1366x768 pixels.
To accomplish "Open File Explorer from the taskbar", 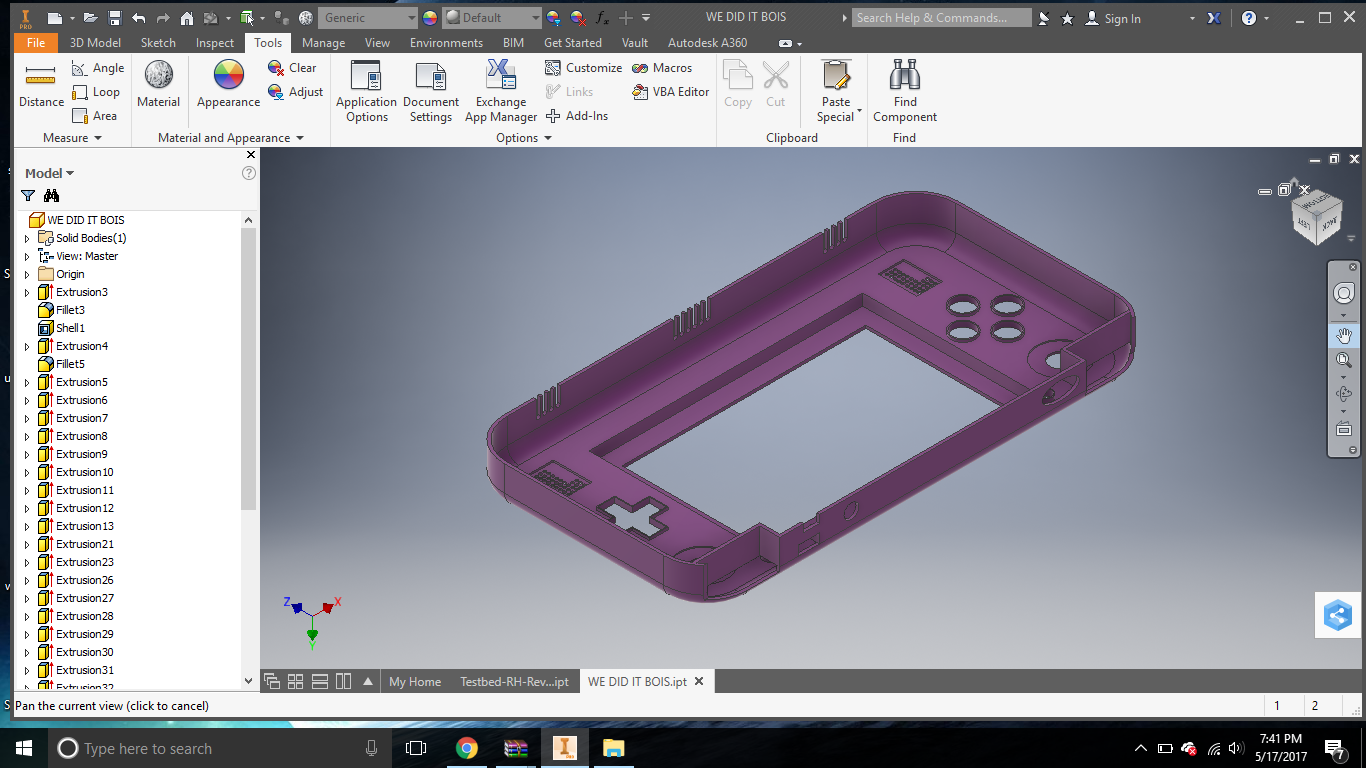I will point(613,748).
